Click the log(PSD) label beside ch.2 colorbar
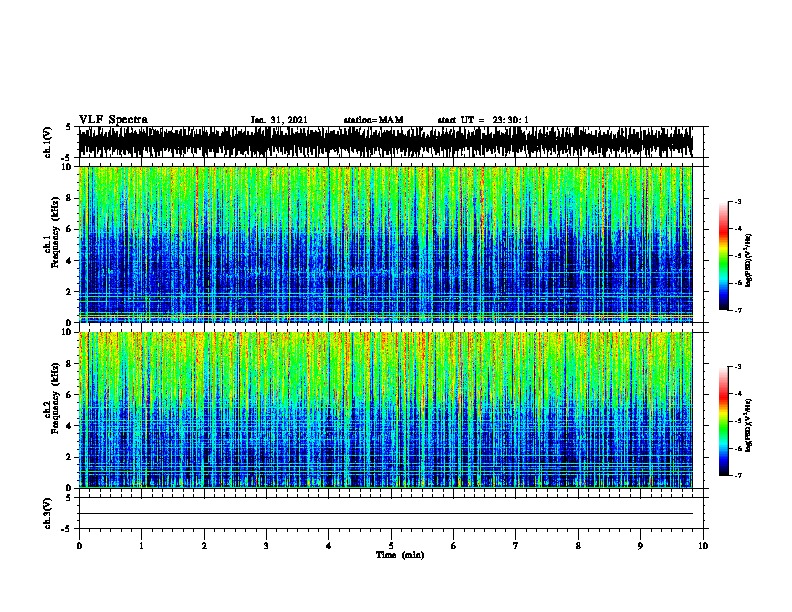This screenshot has width=792, height=612. click(x=749, y=426)
